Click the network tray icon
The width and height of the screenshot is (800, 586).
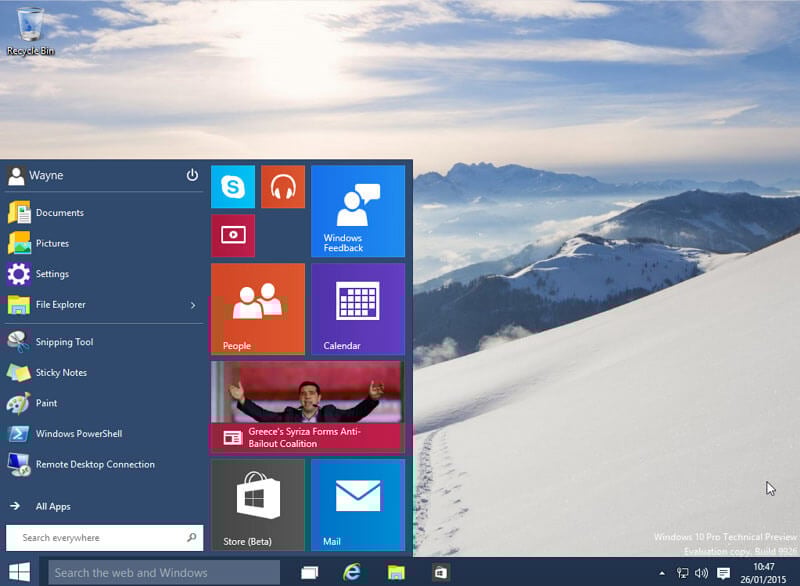click(x=682, y=573)
